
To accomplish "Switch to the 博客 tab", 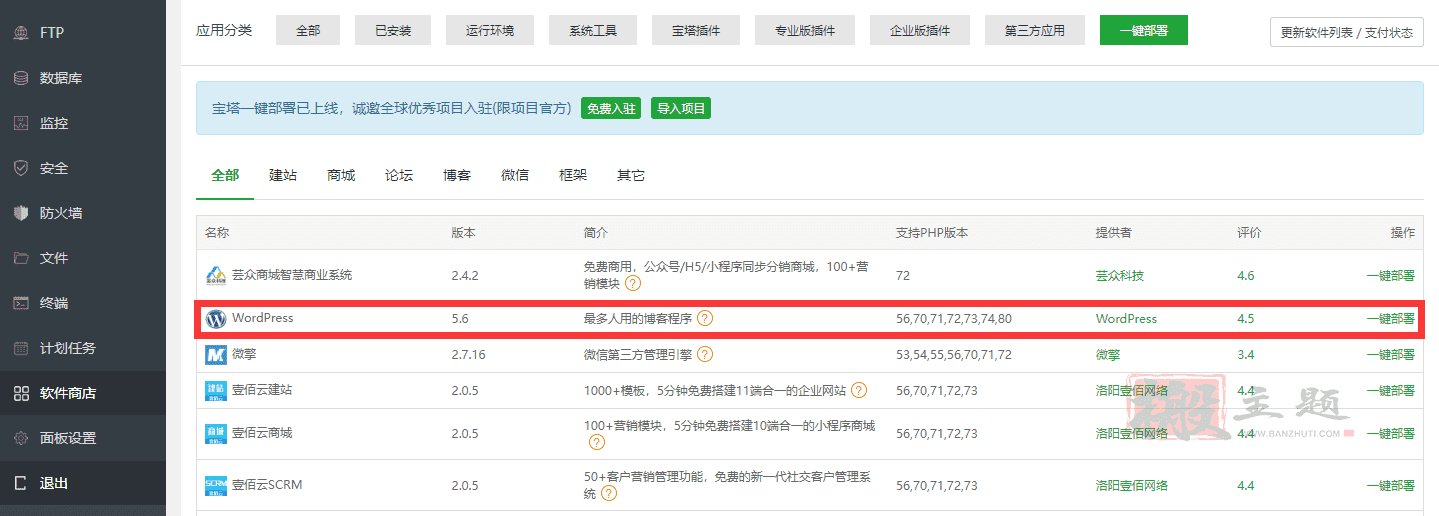I will (457, 175).
